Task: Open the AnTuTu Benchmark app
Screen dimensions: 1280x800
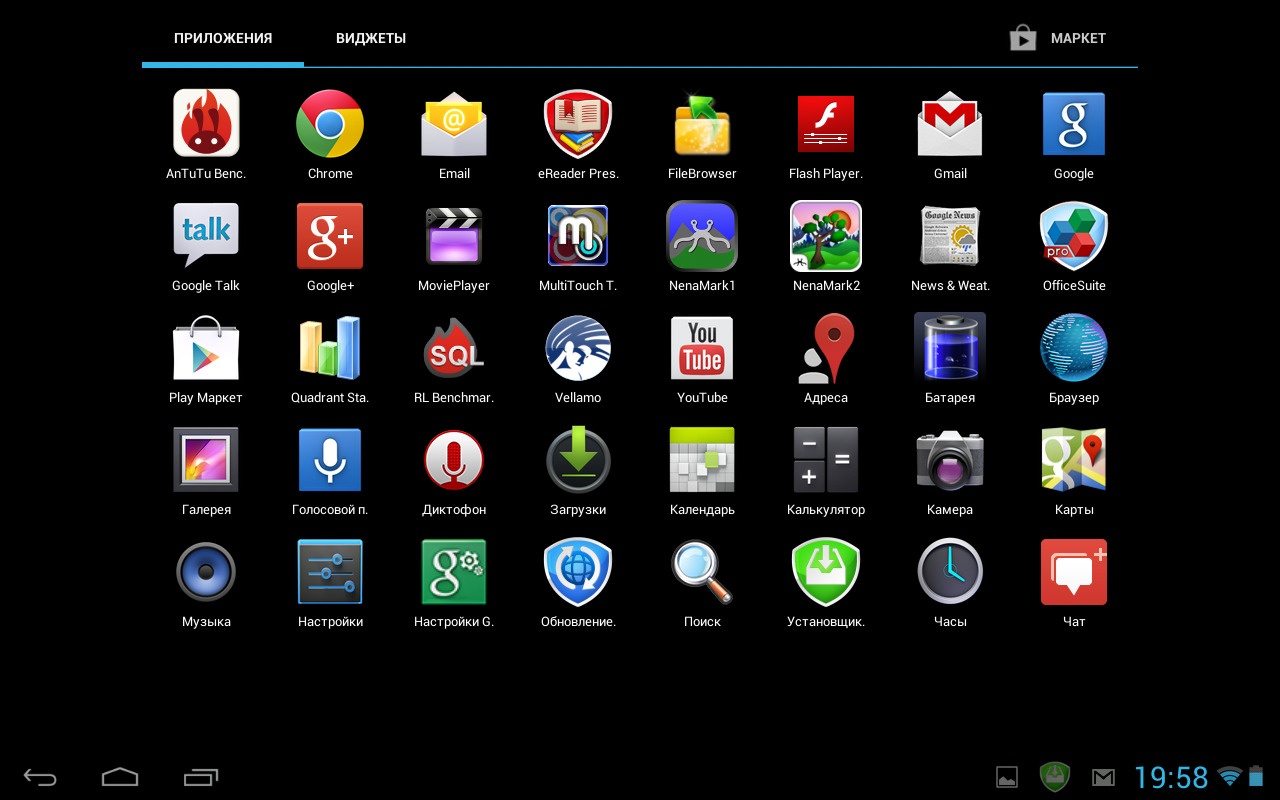Action: pyautogui.click(x=206, y=124)
